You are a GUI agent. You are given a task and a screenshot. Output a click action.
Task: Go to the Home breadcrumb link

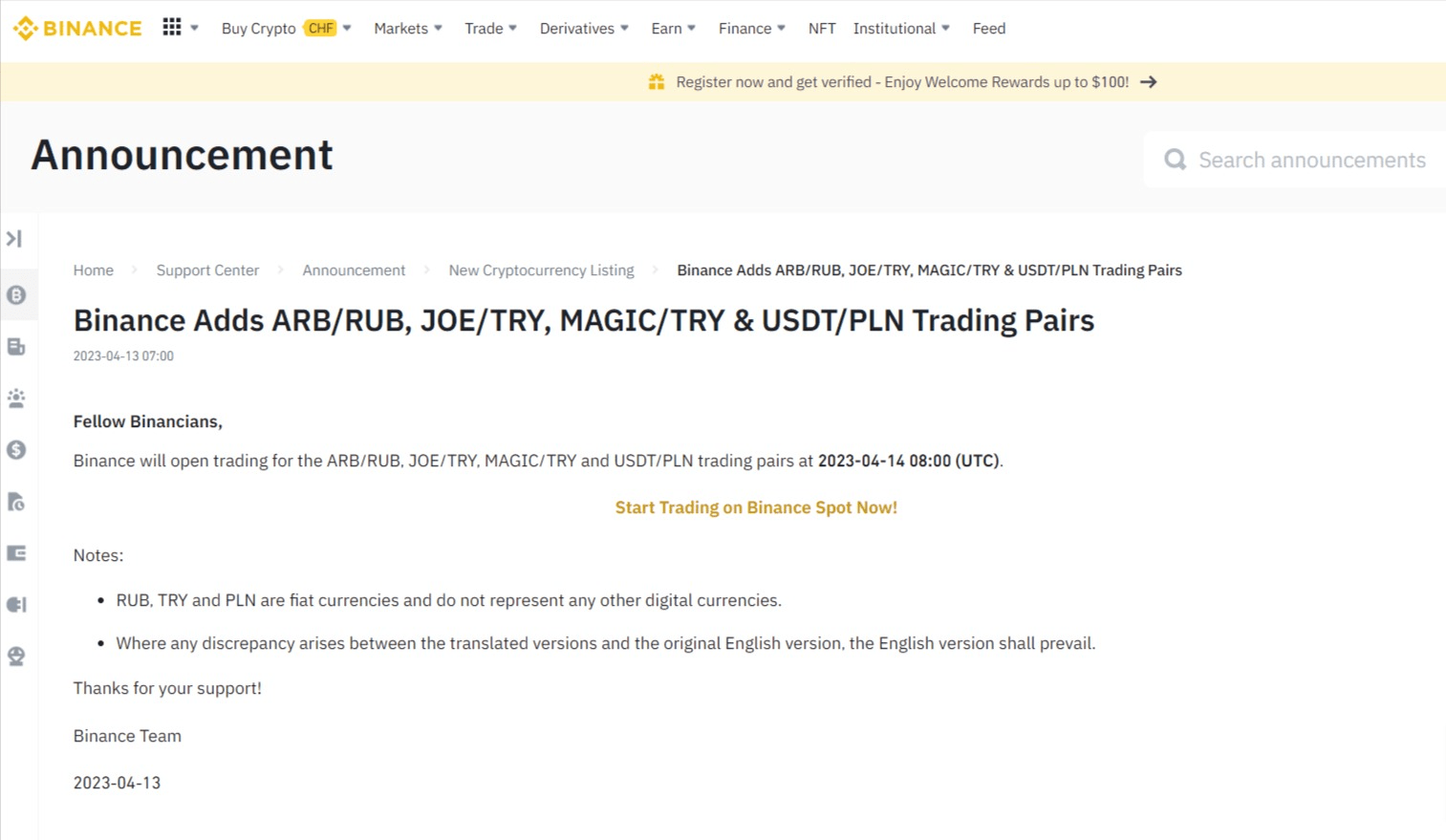pyautogui.click(x=94, y=270)
